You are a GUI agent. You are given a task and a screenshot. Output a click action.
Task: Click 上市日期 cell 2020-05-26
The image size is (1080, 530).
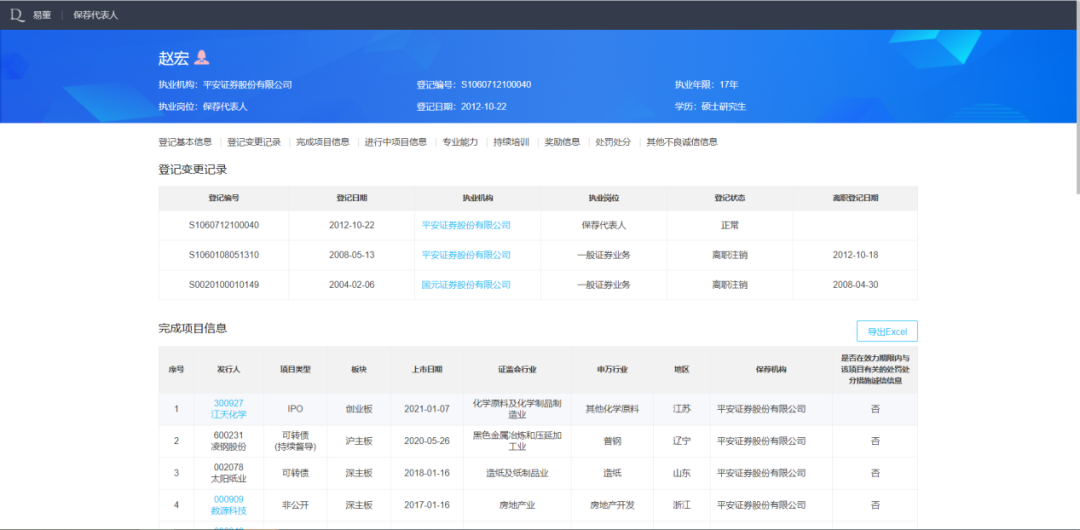[427, 441]
